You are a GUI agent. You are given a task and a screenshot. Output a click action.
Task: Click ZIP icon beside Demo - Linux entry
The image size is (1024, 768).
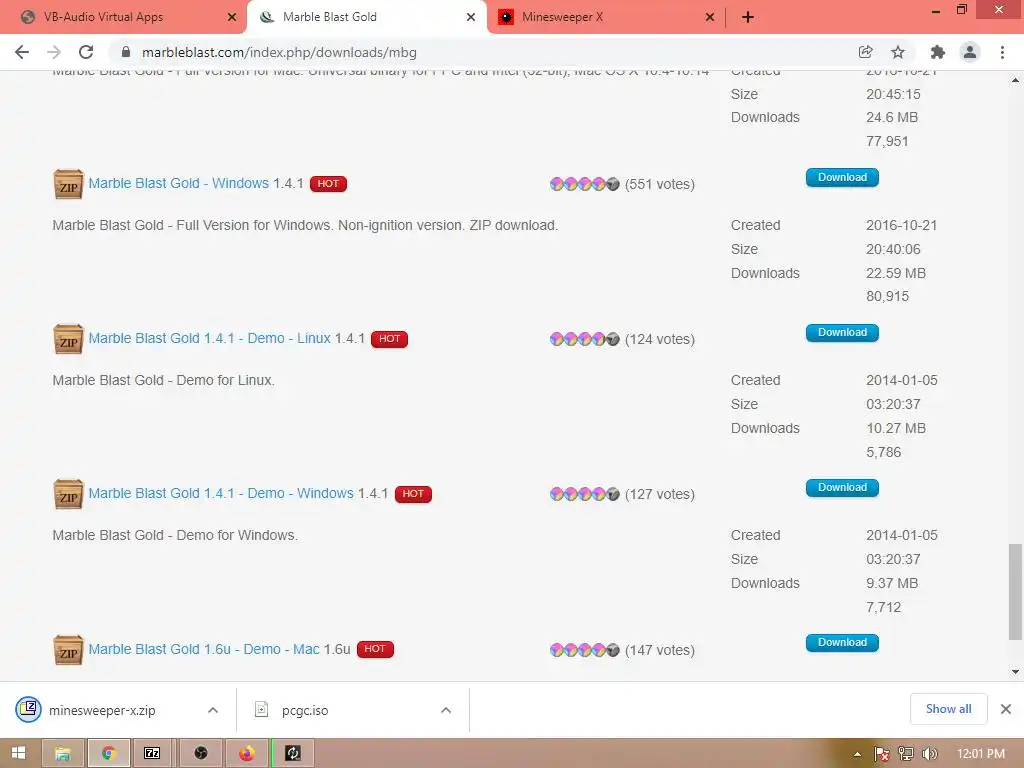click(68, 339)
